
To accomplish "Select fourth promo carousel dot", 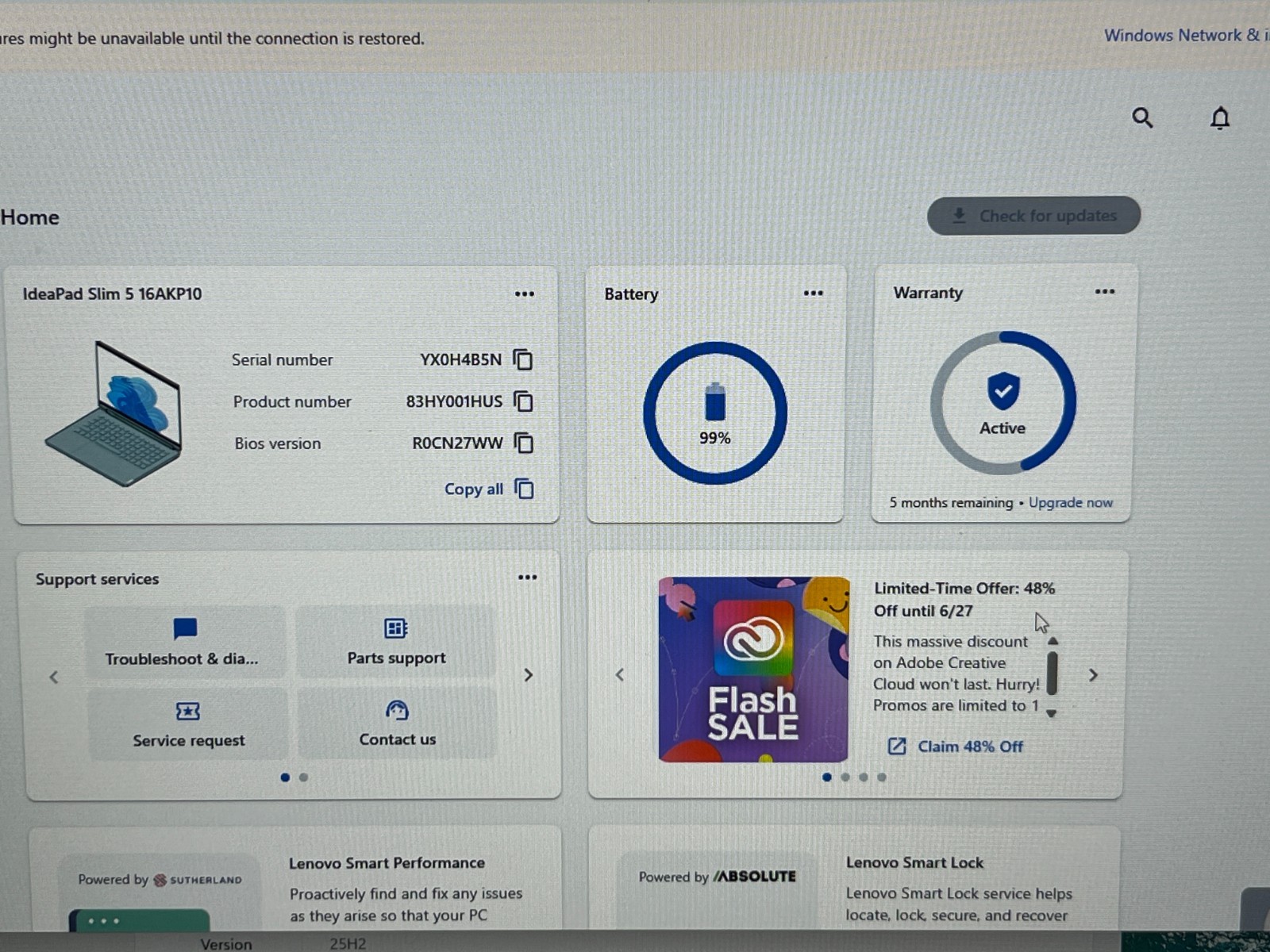I will (x=882, y=777).
